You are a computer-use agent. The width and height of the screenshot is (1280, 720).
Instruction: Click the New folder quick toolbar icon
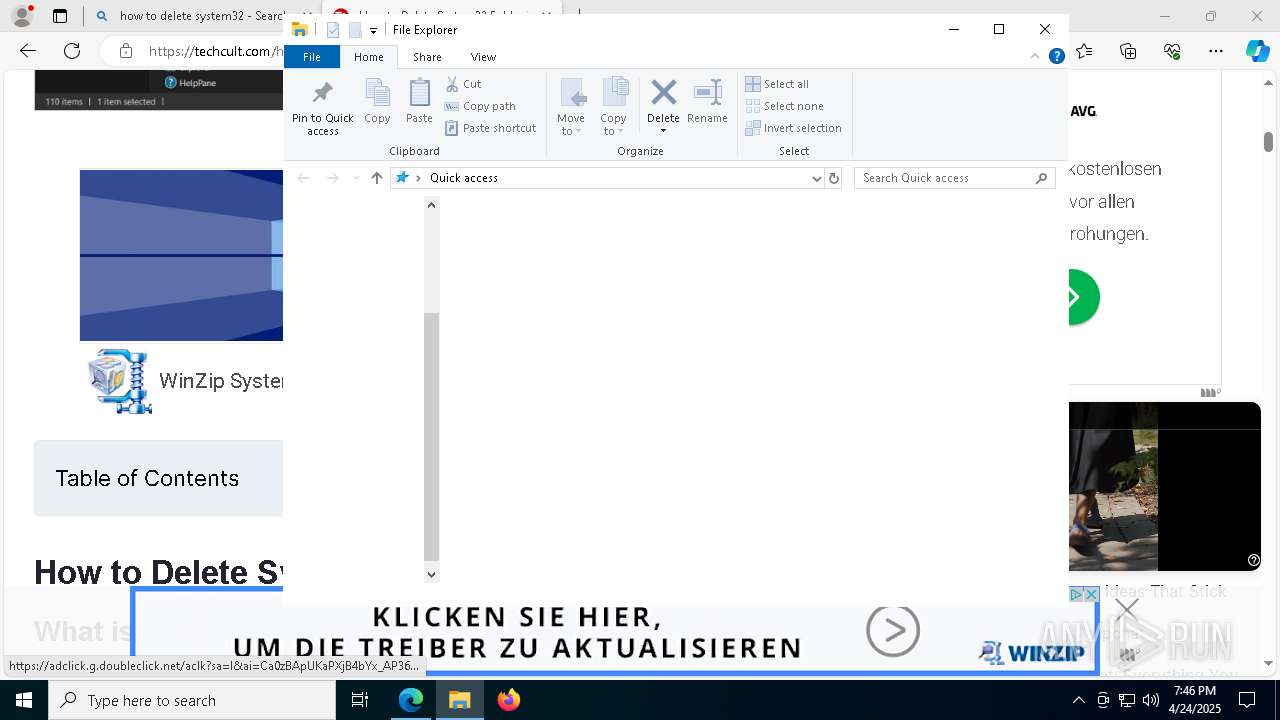pyautogui.click(x=355, y=30)
